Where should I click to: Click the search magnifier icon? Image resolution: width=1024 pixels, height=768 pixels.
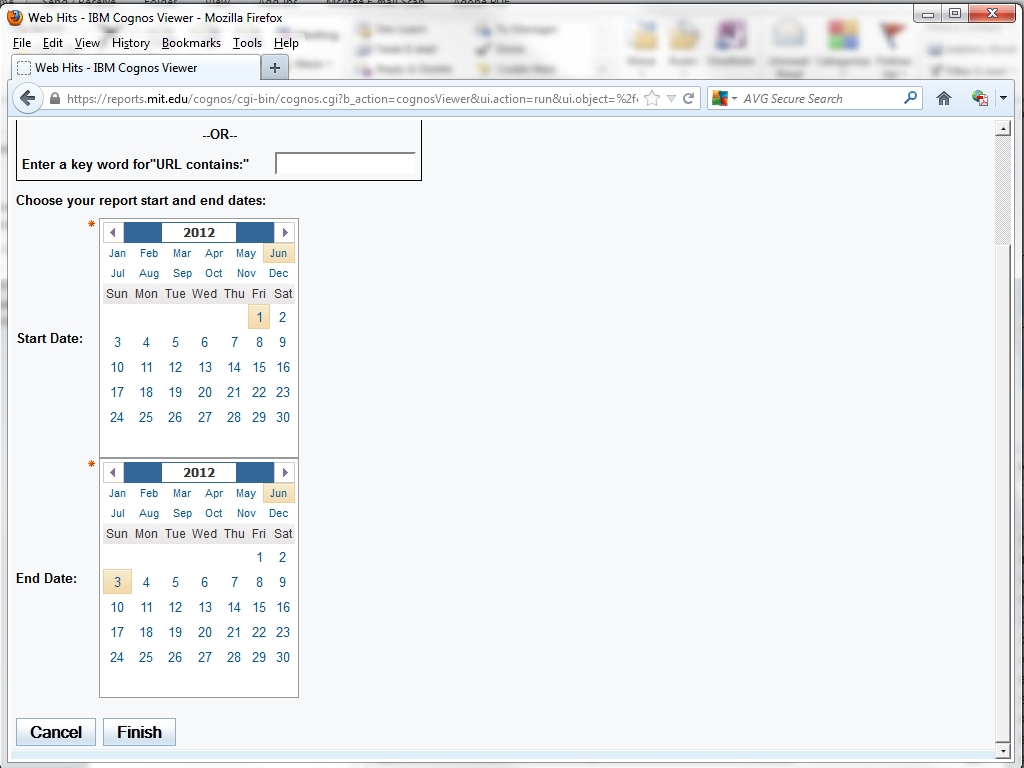(x=910, y=98)
